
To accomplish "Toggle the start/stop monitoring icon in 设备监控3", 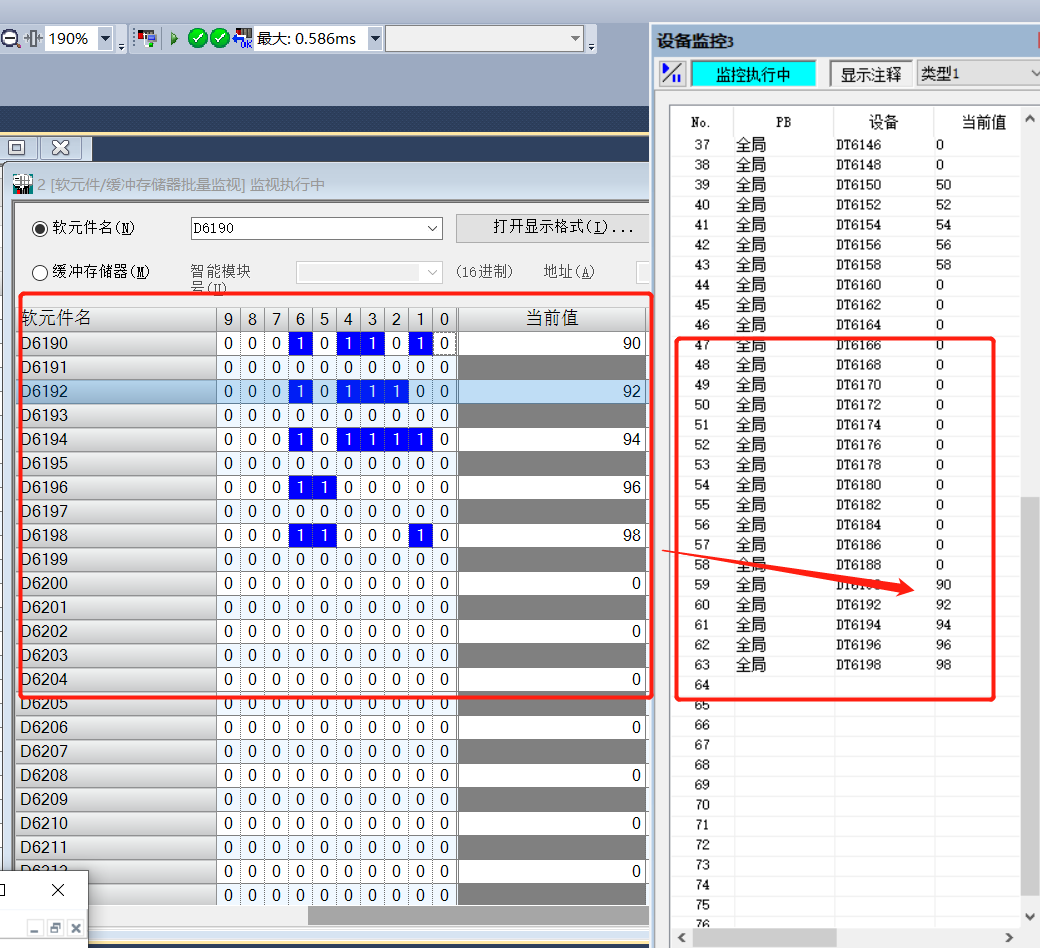I will click(672, 74).
